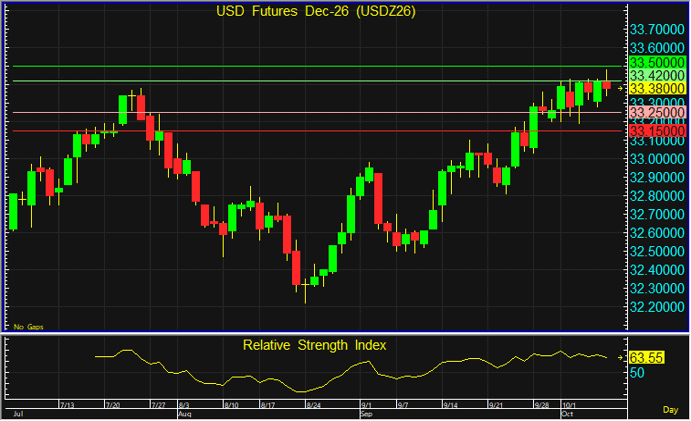This screenshot has width=691, height=421.
Task: Click the Relative Strength Index title
Action: click(314, 345)
